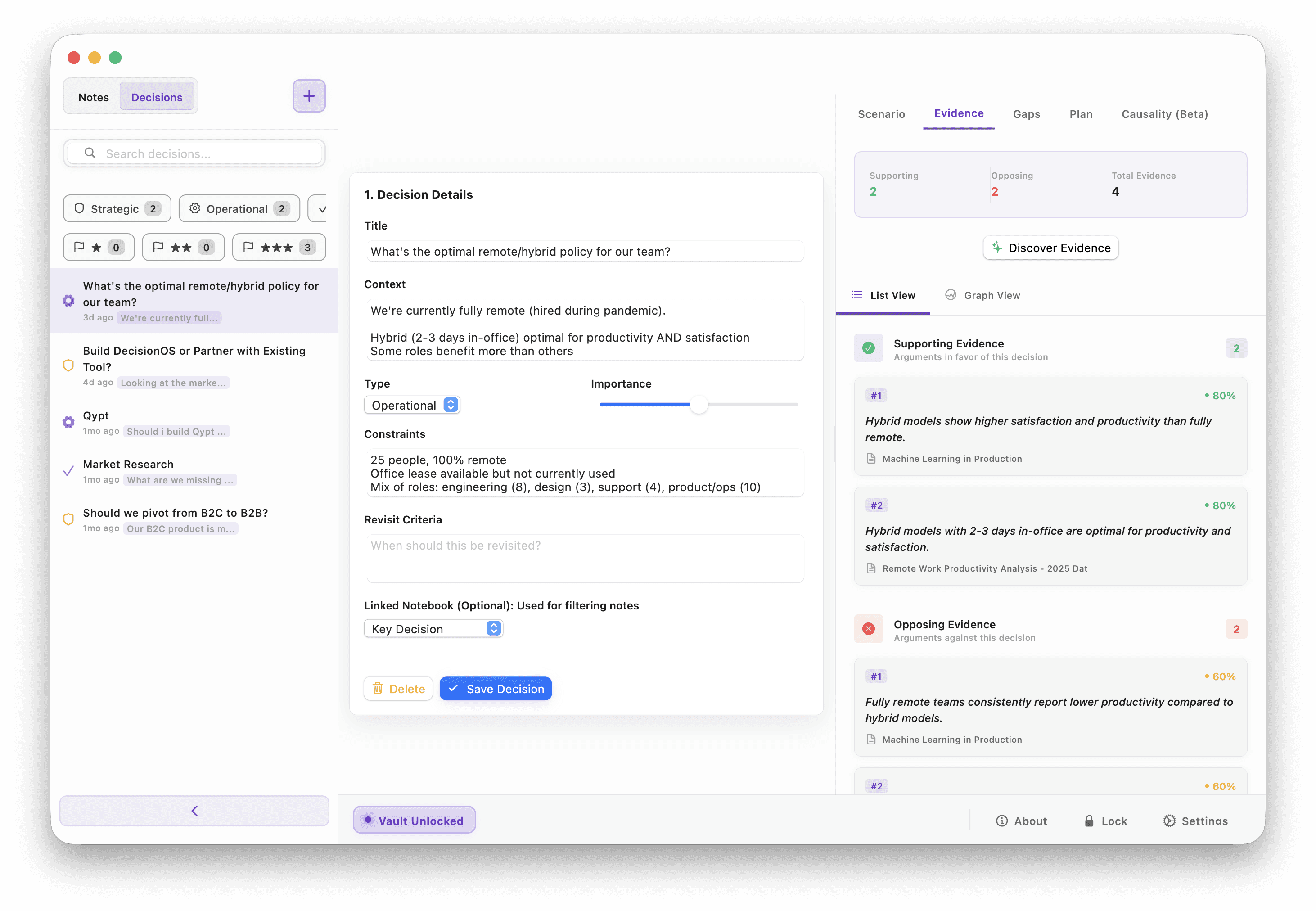The width and height of the screenshot is (1316, 911).
Task: Switch to the Notes tab
Action: click(94, 97)
